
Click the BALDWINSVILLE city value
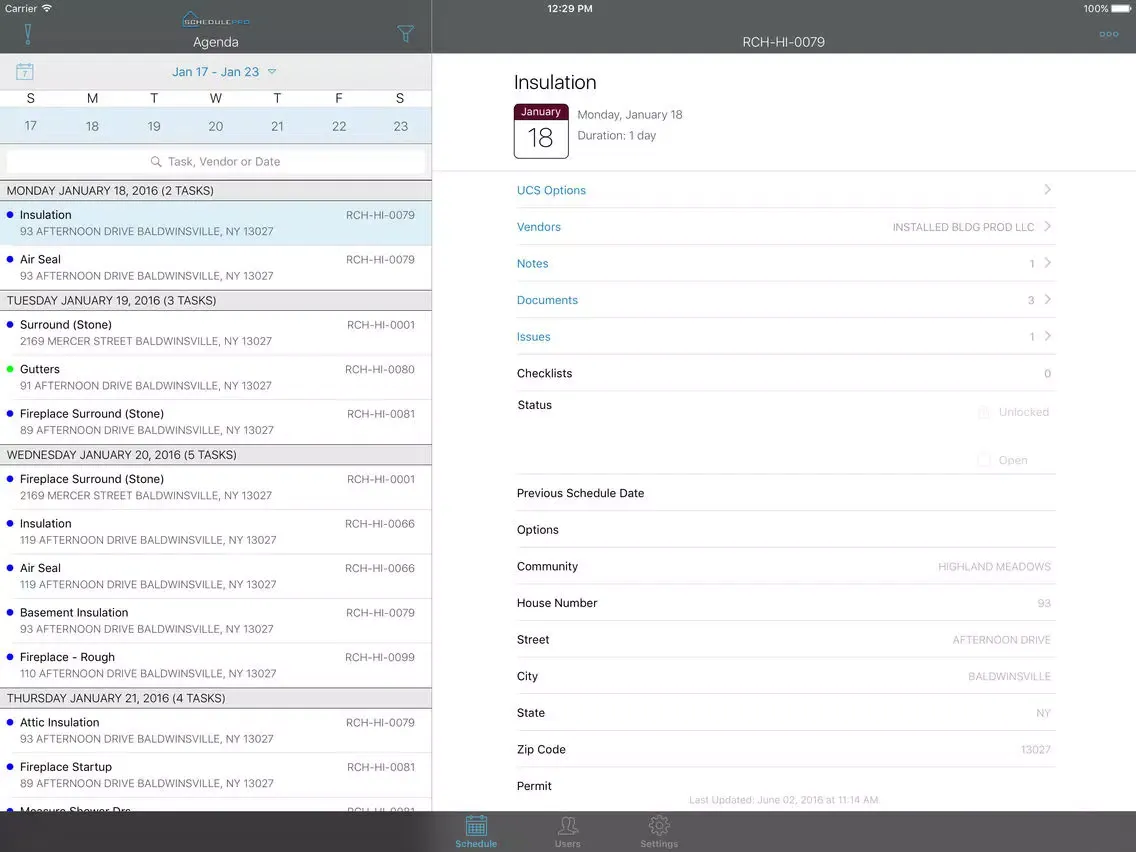tap(1009, 677)
